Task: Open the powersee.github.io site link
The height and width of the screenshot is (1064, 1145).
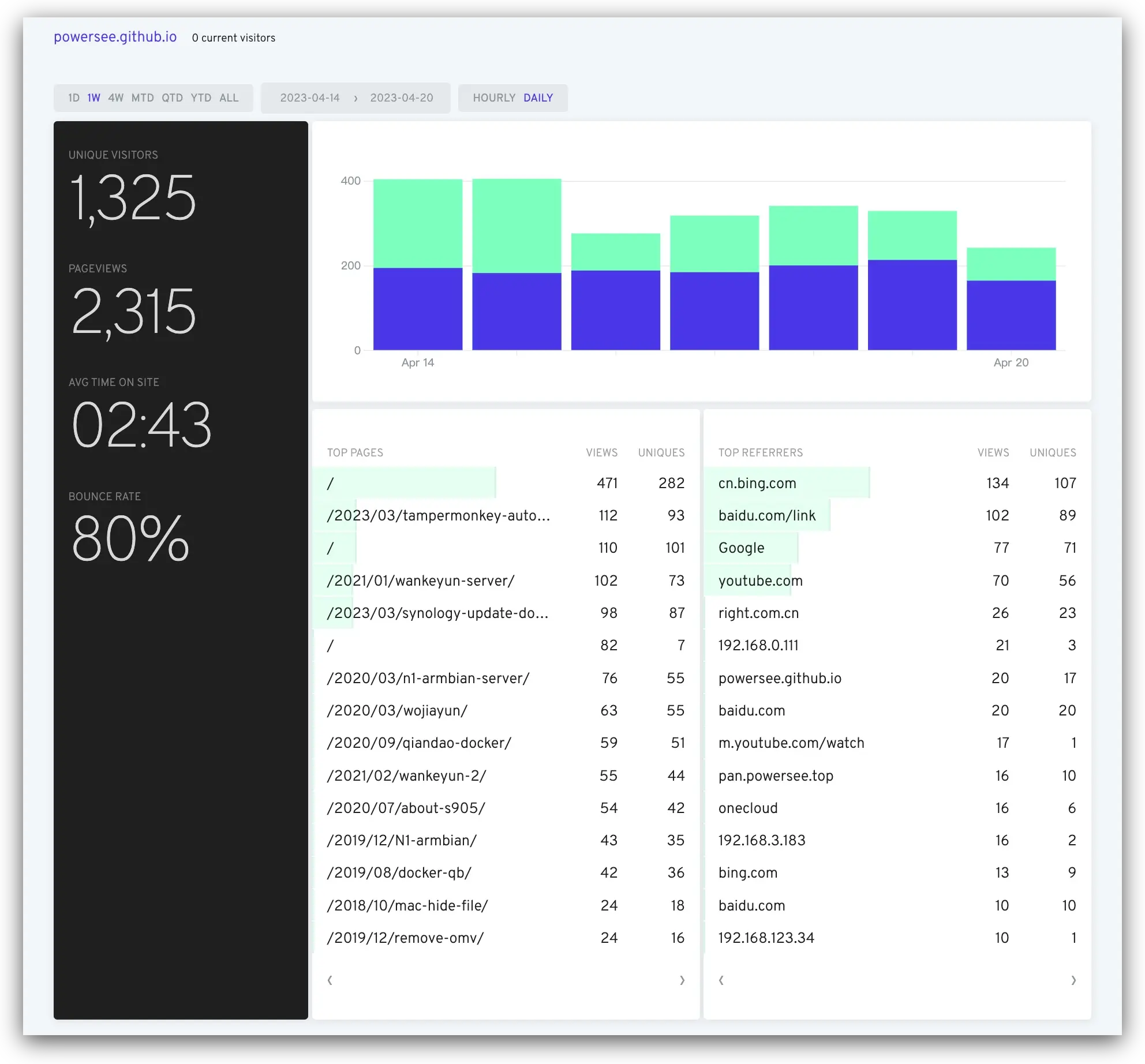Action: [115, 37]
